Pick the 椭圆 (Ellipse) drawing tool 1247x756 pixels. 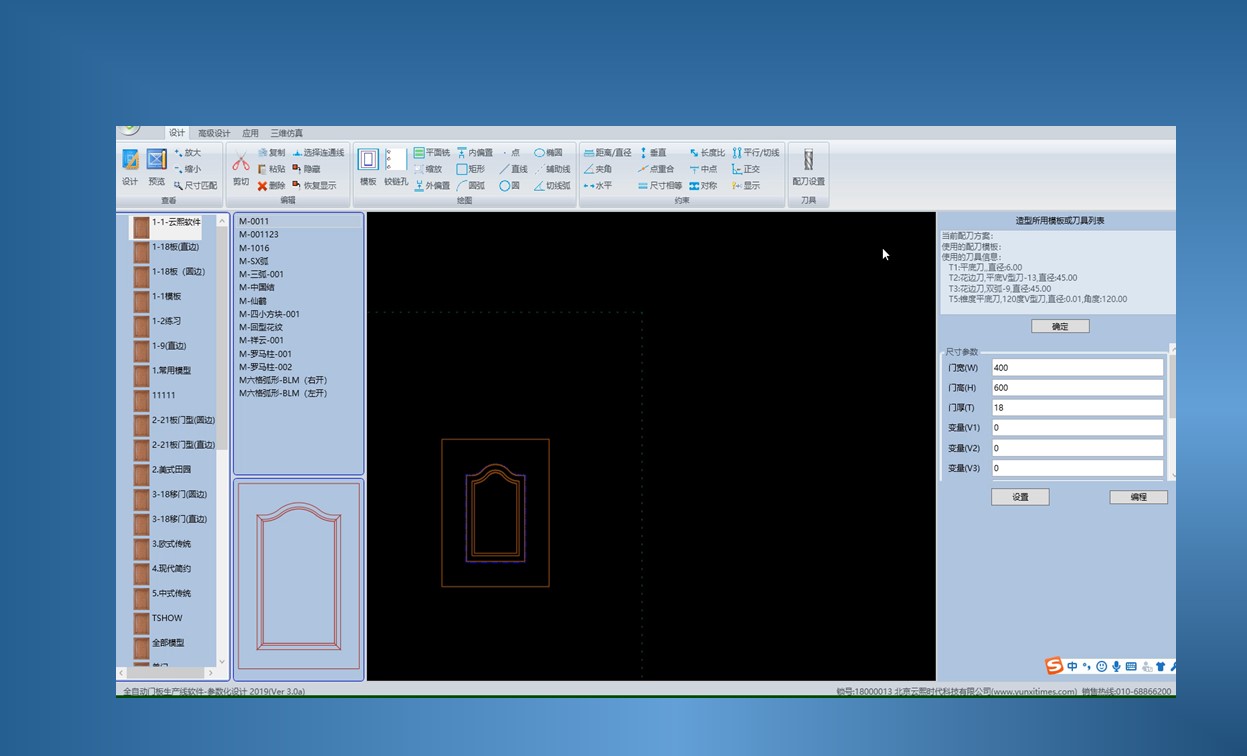point(548,153)
